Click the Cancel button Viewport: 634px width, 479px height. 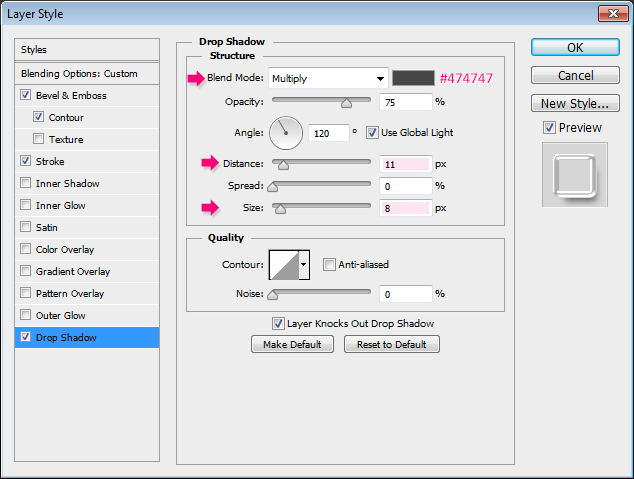[575, 76]
